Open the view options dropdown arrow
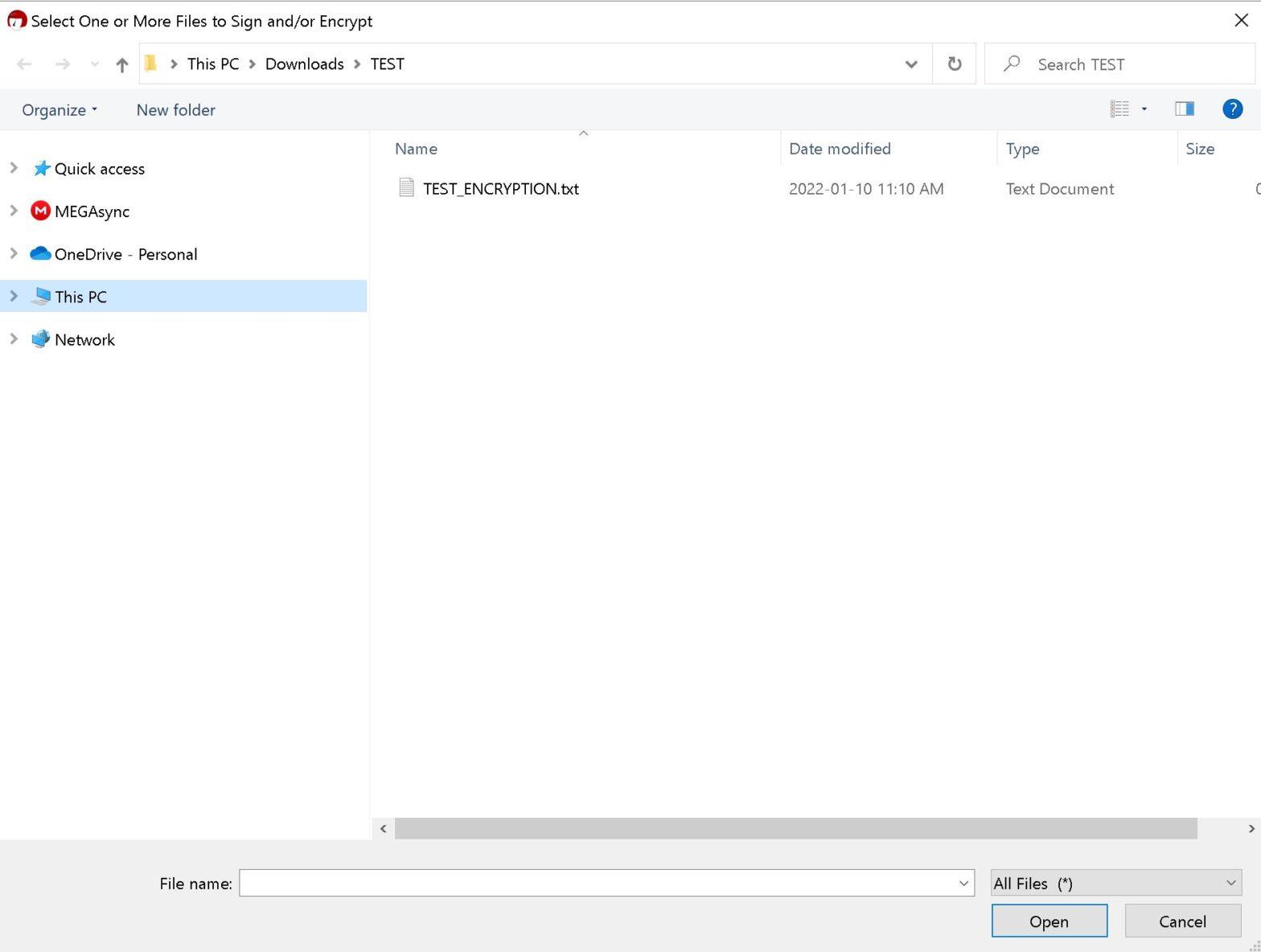The width and height of the screenshot is (1261, 952). click(1144, 109)
